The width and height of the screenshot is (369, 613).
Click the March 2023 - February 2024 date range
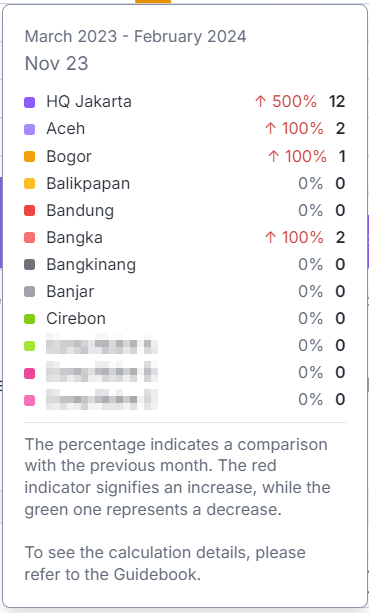[135, 36]
